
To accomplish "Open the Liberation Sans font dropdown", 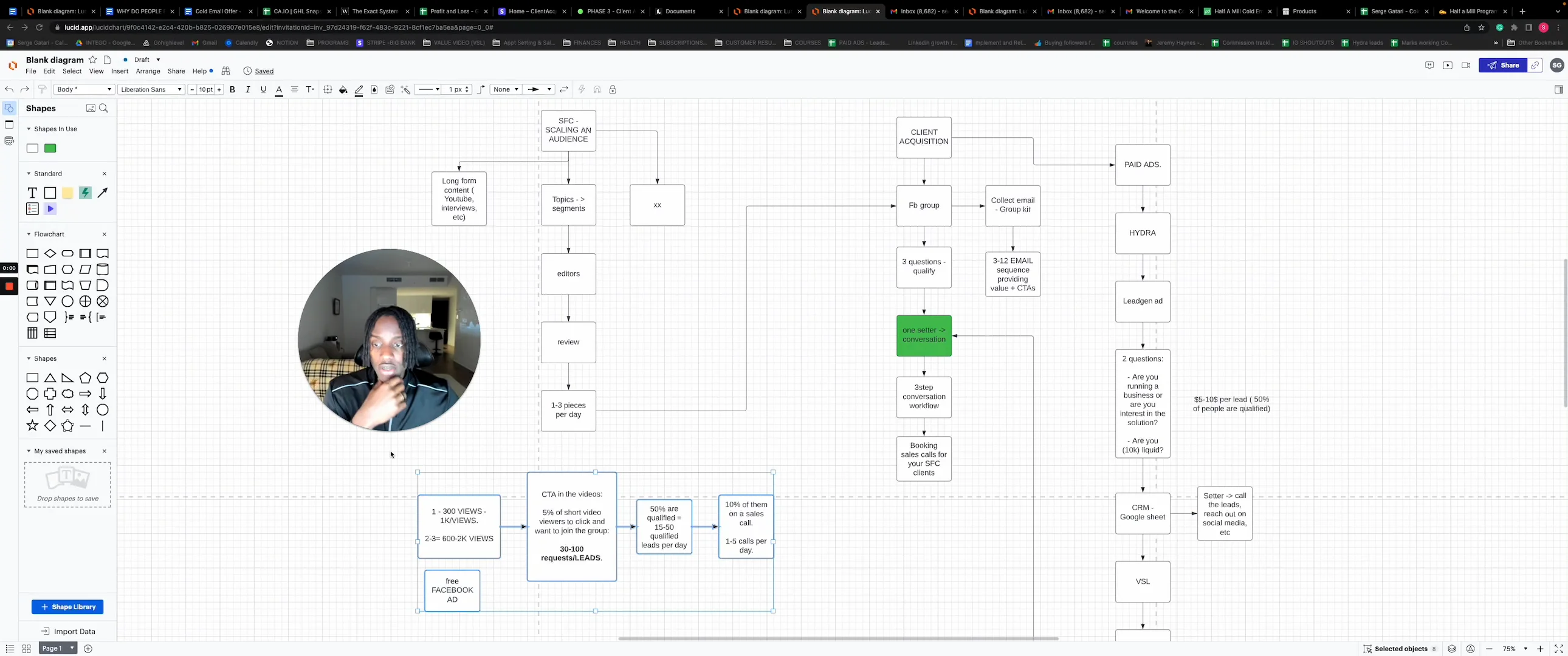I will 151,89.
